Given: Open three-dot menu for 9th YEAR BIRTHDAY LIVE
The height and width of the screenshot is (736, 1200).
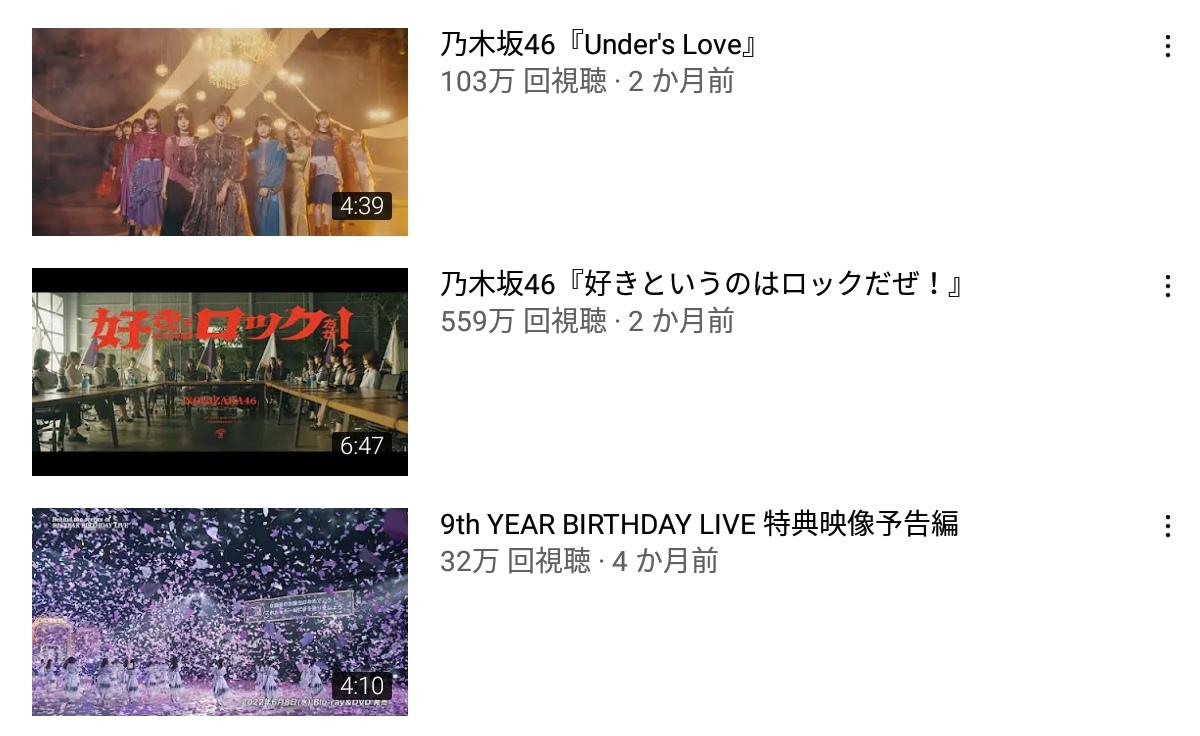Looking at the screenshot, I should coord(1167,526).
